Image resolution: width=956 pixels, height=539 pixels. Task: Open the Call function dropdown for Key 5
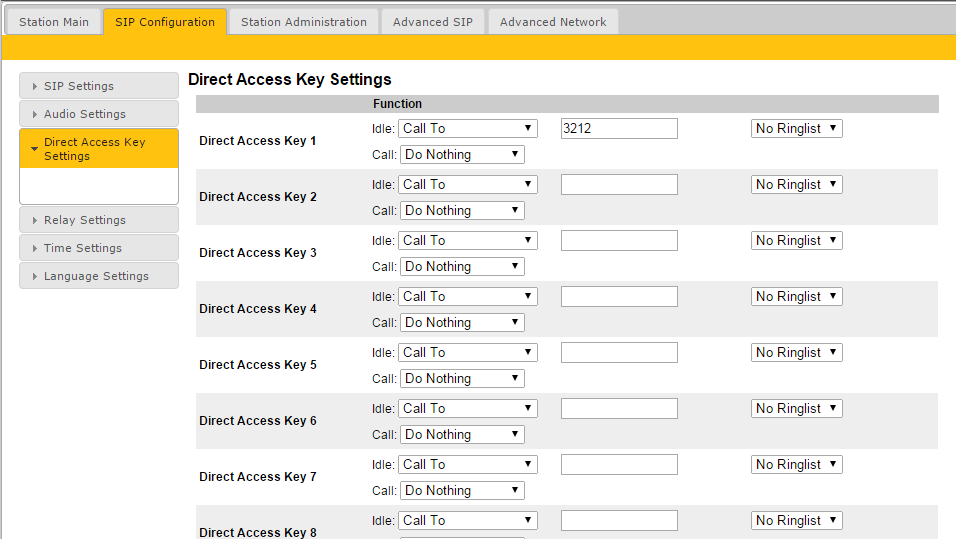[462, 378]
